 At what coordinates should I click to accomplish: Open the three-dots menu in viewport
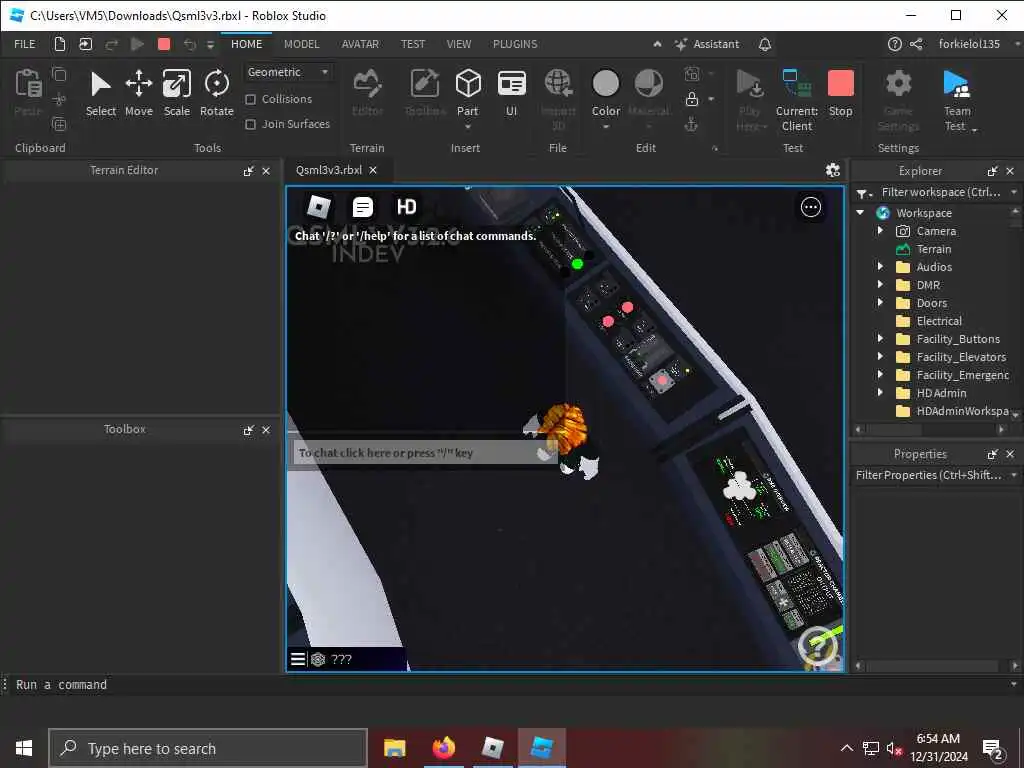[810, 207]
